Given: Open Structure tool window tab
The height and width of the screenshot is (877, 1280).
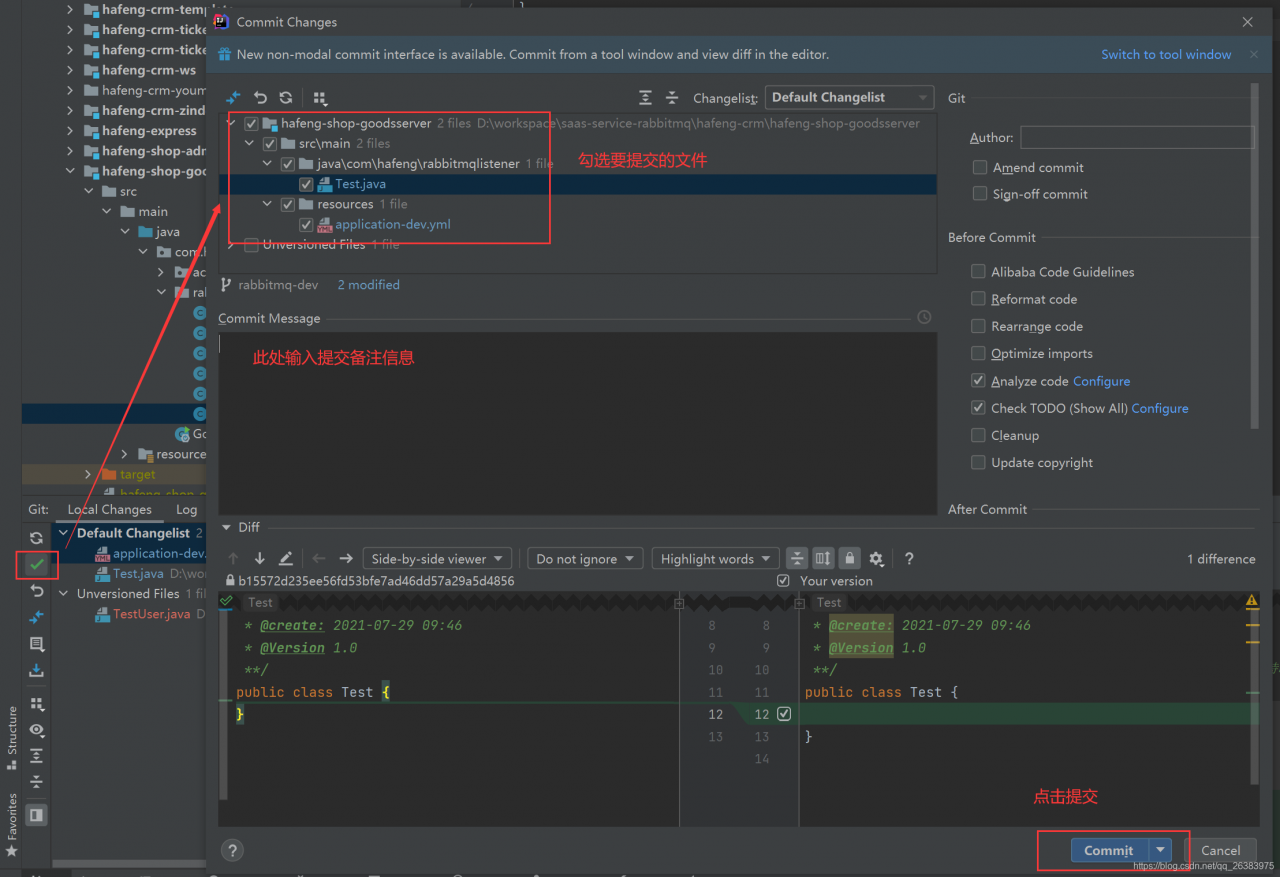Looking at the screenshot, I should click(12, 736).
